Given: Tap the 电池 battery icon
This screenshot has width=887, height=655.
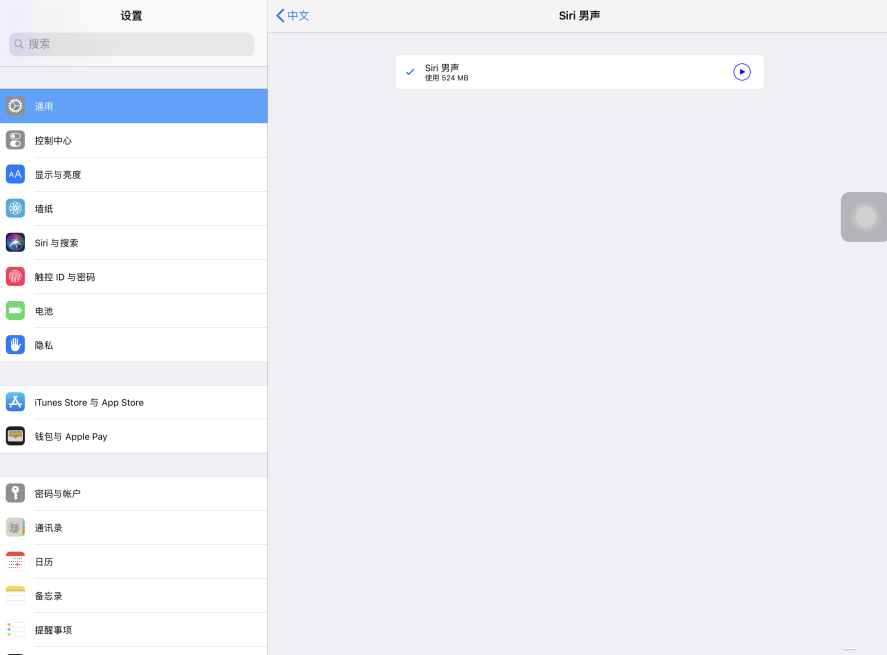Looking at the screenshot, I should [x=15, y=310].
